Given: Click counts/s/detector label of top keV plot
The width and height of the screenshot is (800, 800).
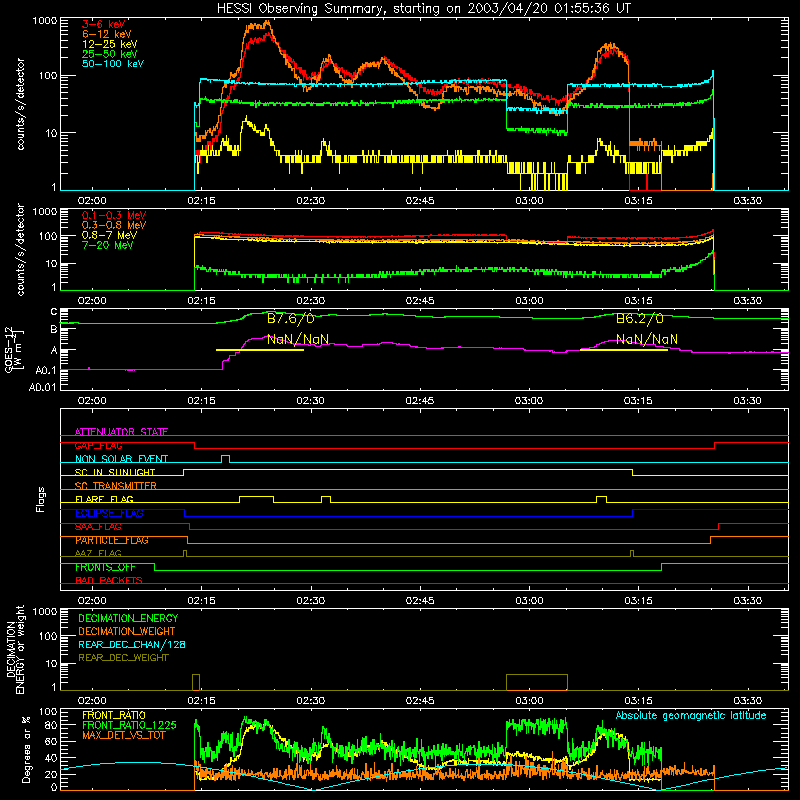Looking at the screenshot, I should 20,104.
